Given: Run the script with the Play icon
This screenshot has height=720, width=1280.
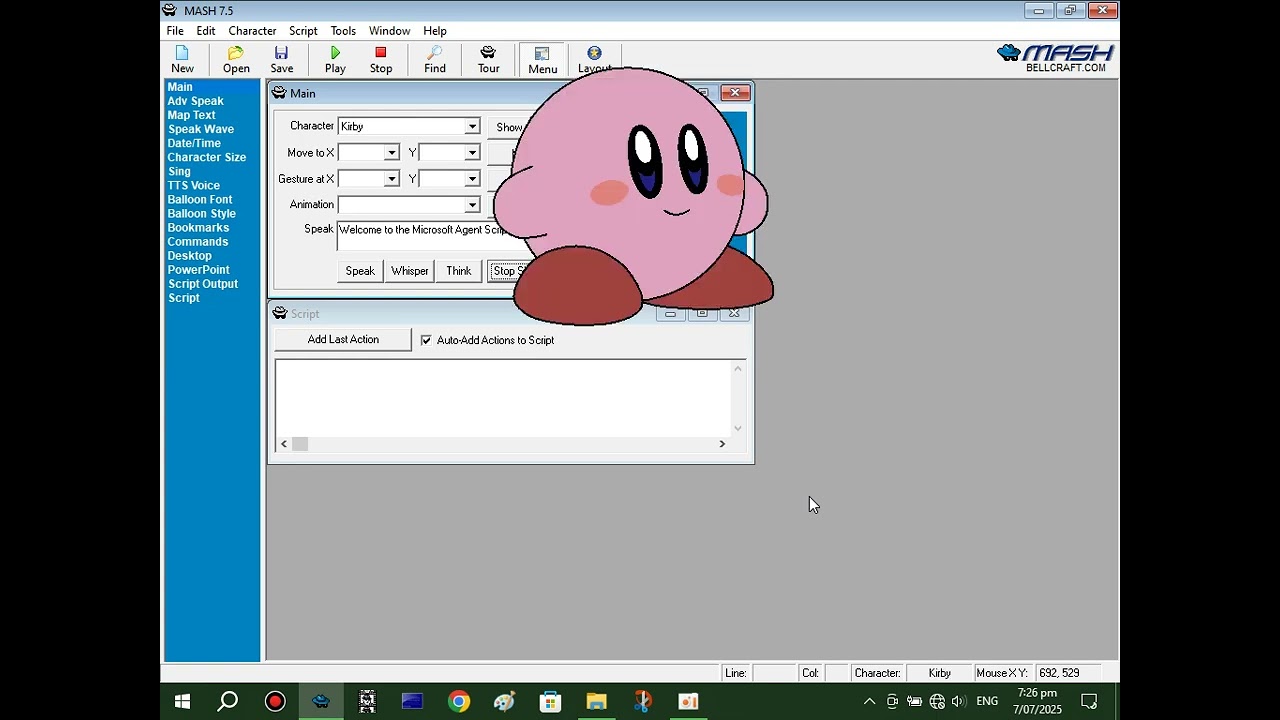Looking at the screenshot, I should click(335, 60).
